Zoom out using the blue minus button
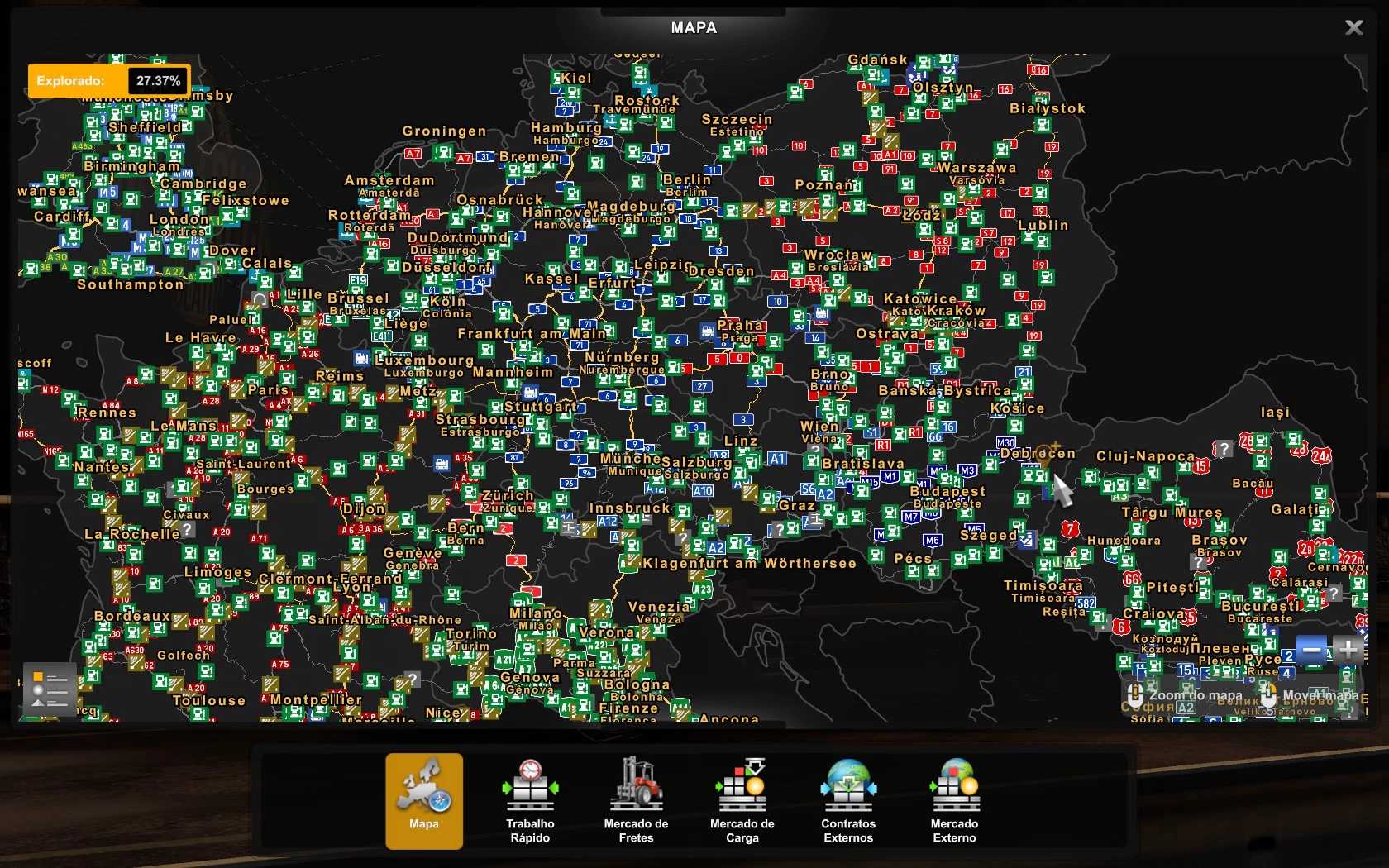 [1311, 650]
